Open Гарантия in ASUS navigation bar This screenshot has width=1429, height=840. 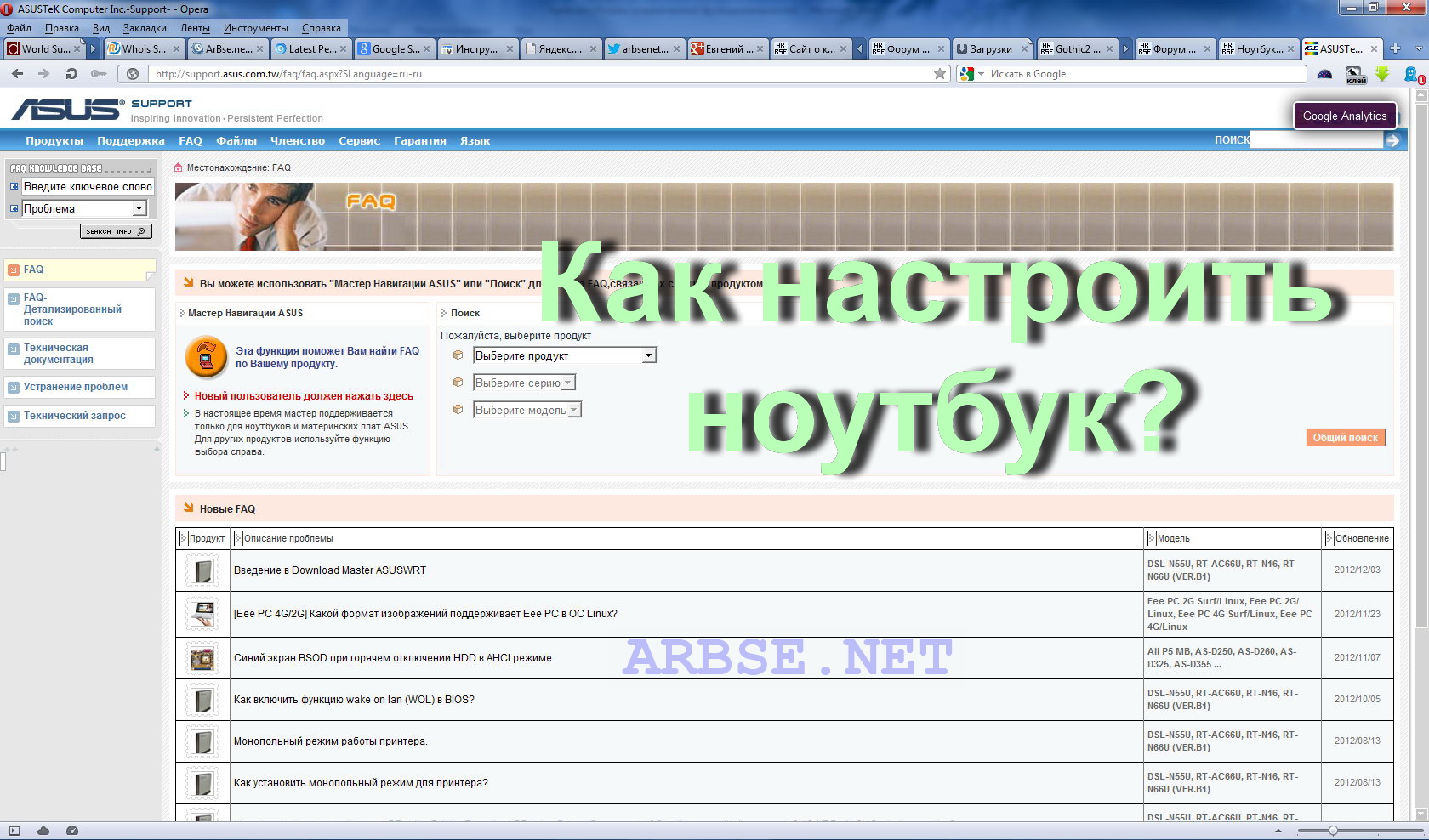pos(420,140)
